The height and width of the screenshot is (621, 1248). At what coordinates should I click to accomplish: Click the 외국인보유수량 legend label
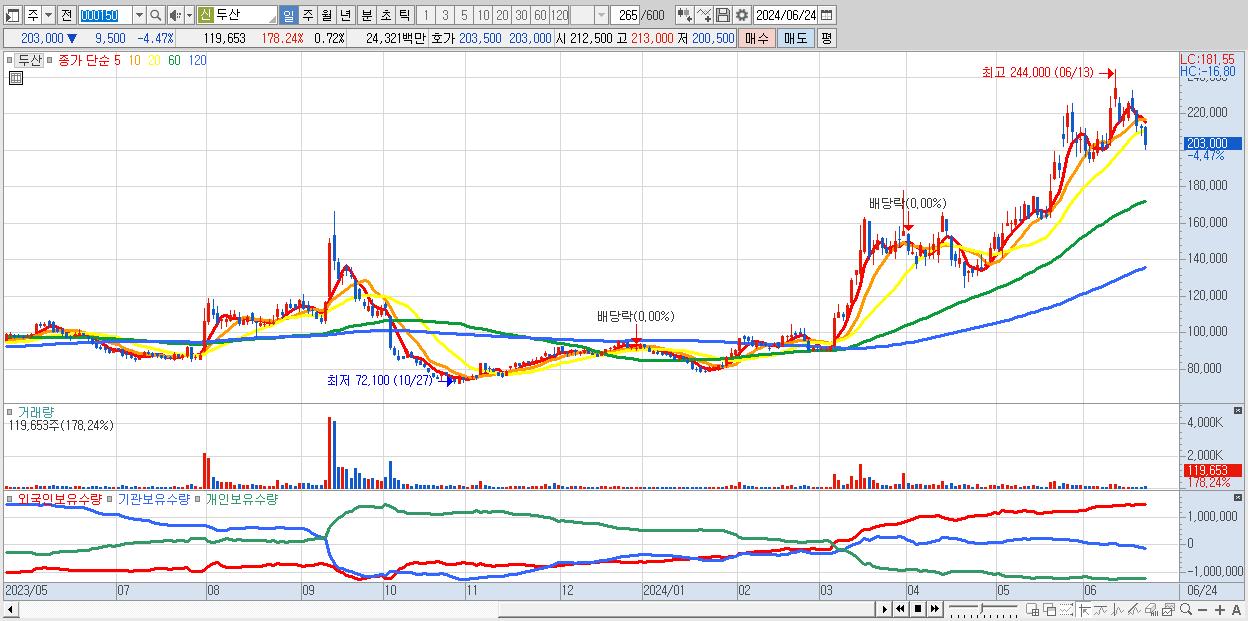click(60, 499)
